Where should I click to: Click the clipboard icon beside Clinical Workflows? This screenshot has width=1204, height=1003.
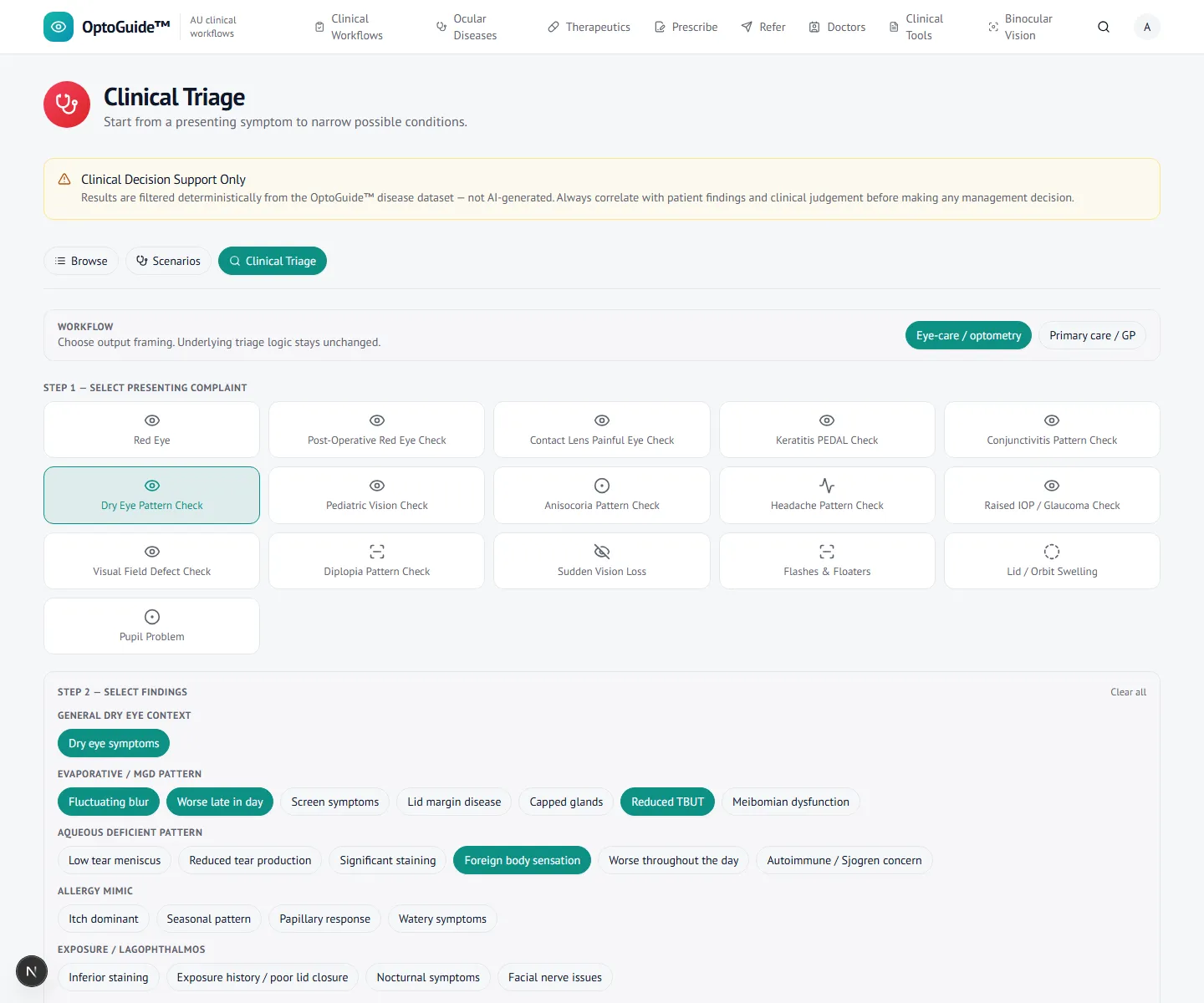point(319,27)
